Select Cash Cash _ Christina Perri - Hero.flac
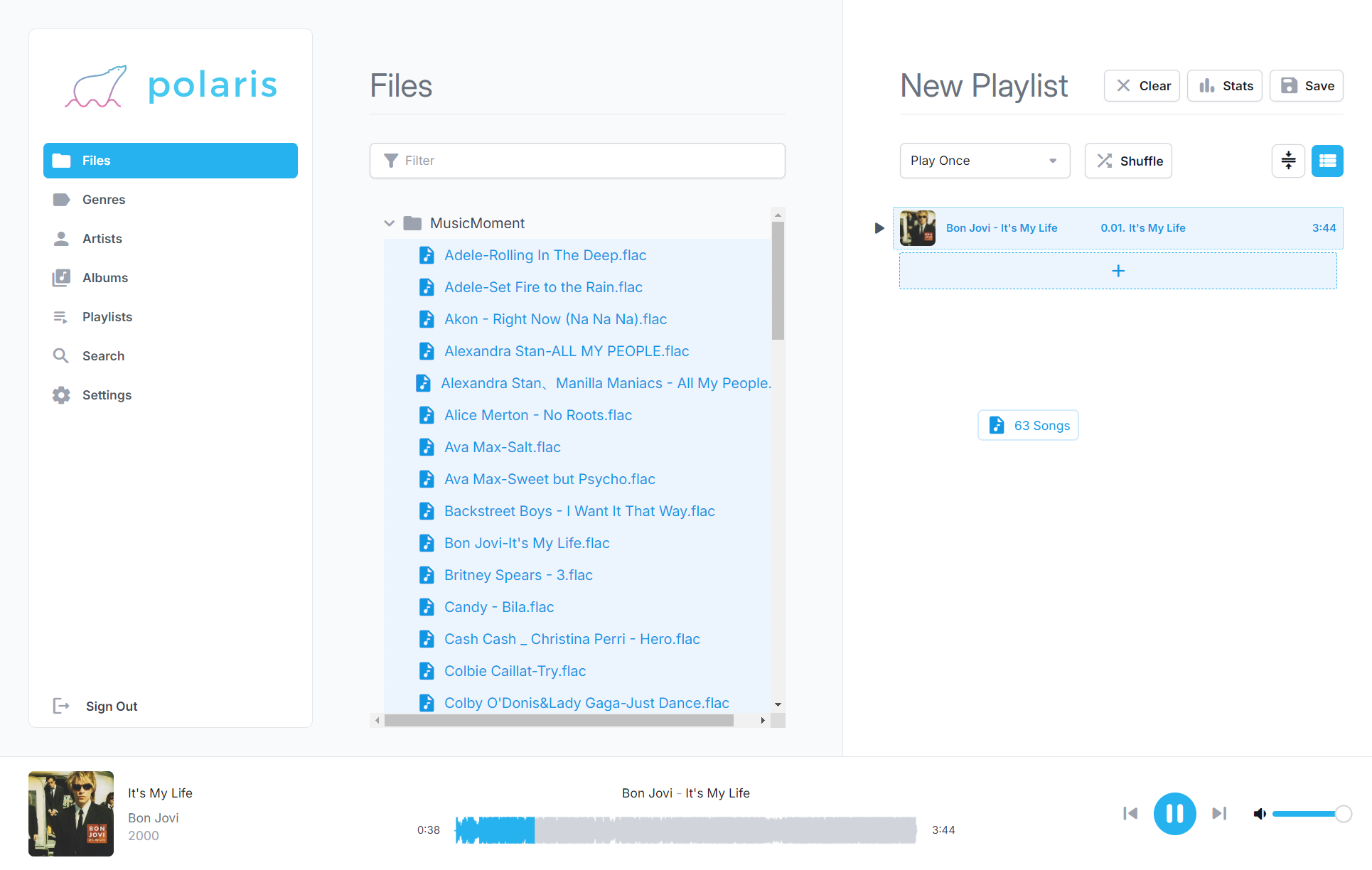1372x870 pixels. click(x=572, y=639)
